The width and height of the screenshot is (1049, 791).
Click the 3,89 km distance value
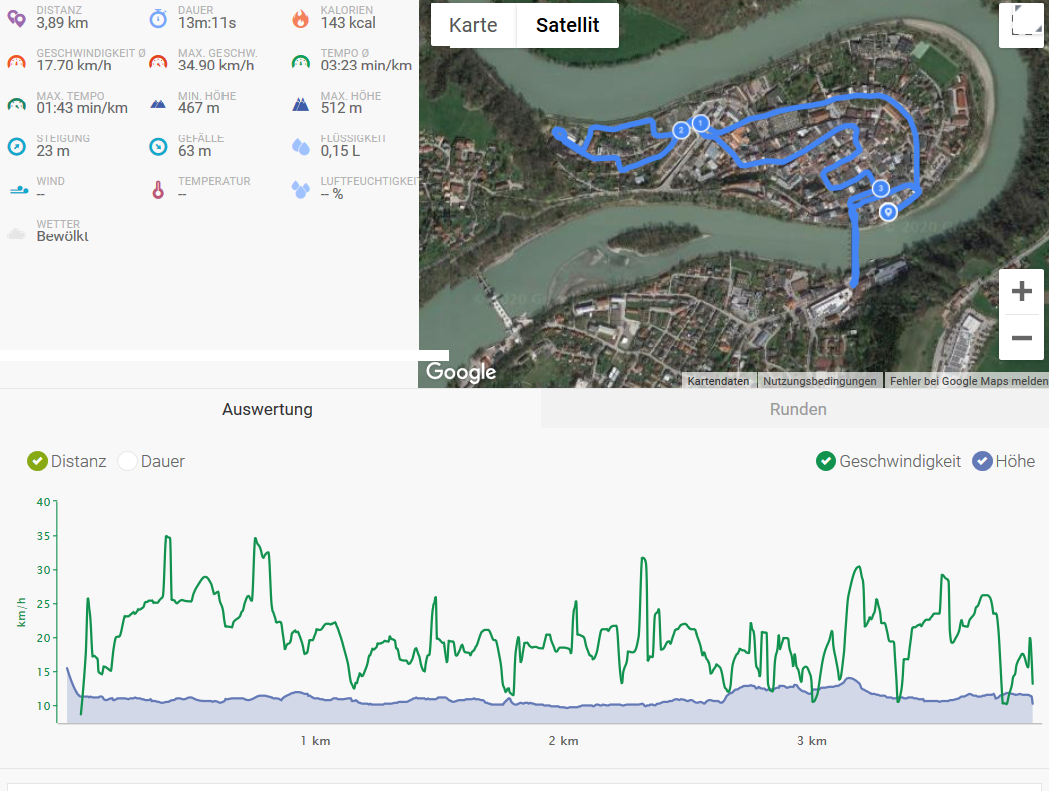(62, 23)
